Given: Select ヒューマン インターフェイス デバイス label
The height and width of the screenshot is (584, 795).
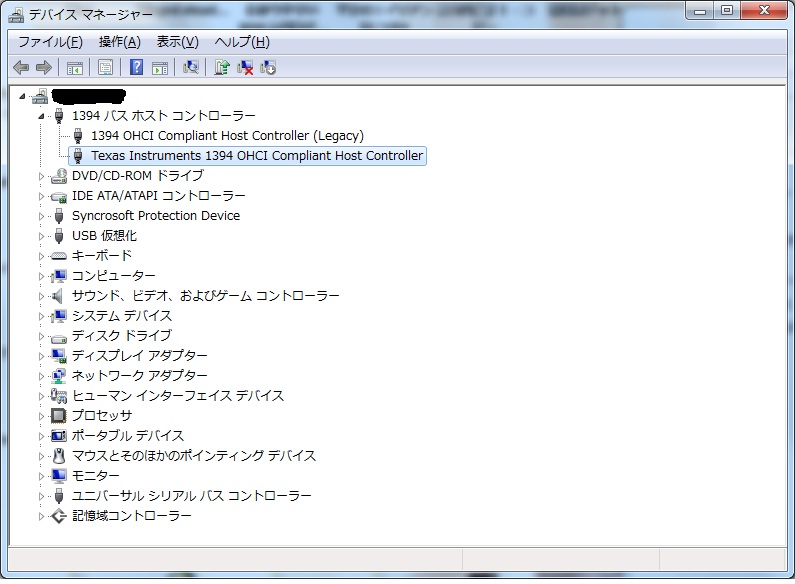Looking at the screenshot, I should click(x=178, y=396).
